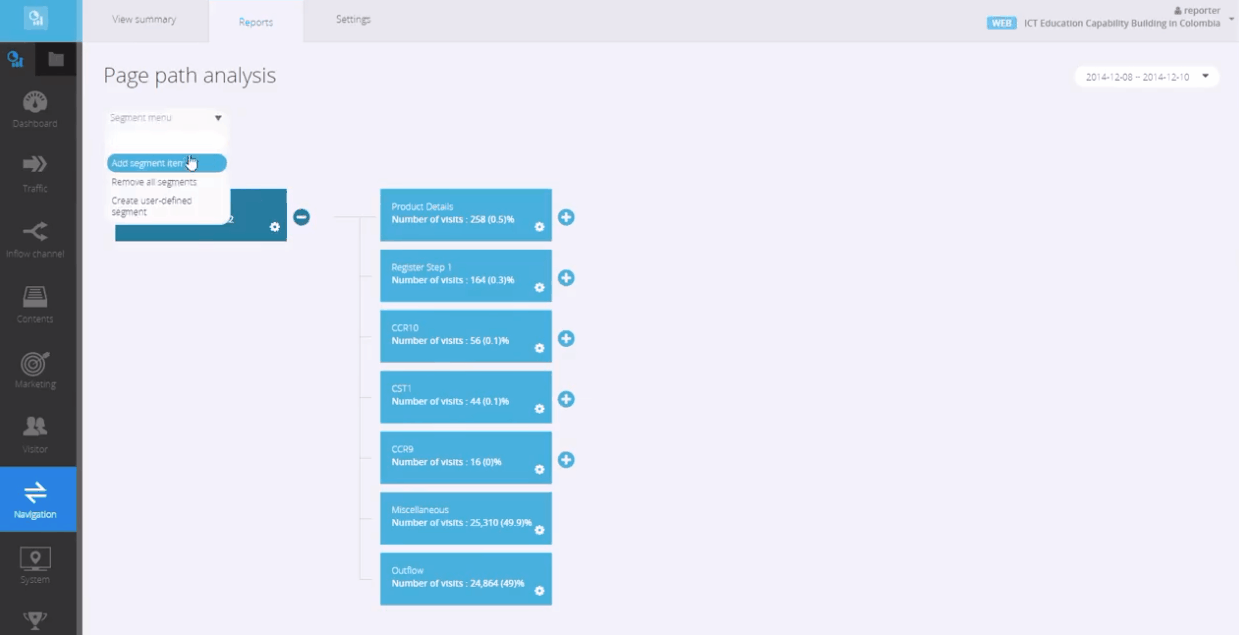Open the date range dropdown

pos(1146,77)
